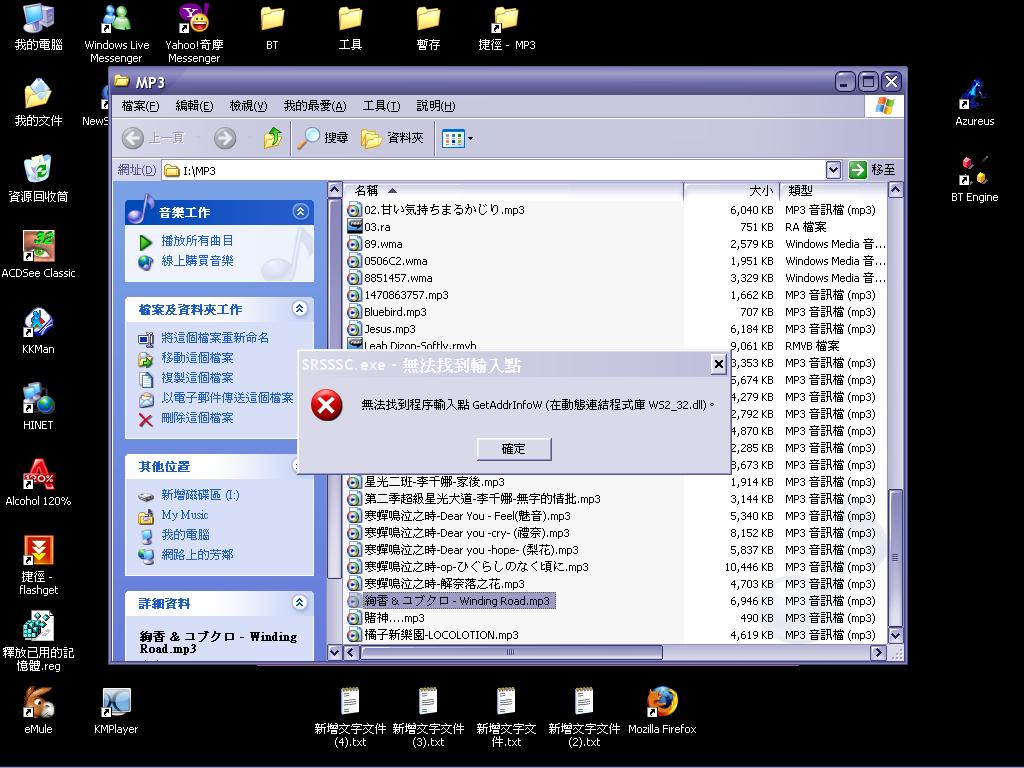1024x768 pixels.
Task: Select 我的電腦 desktop icon
Action: 38,27
